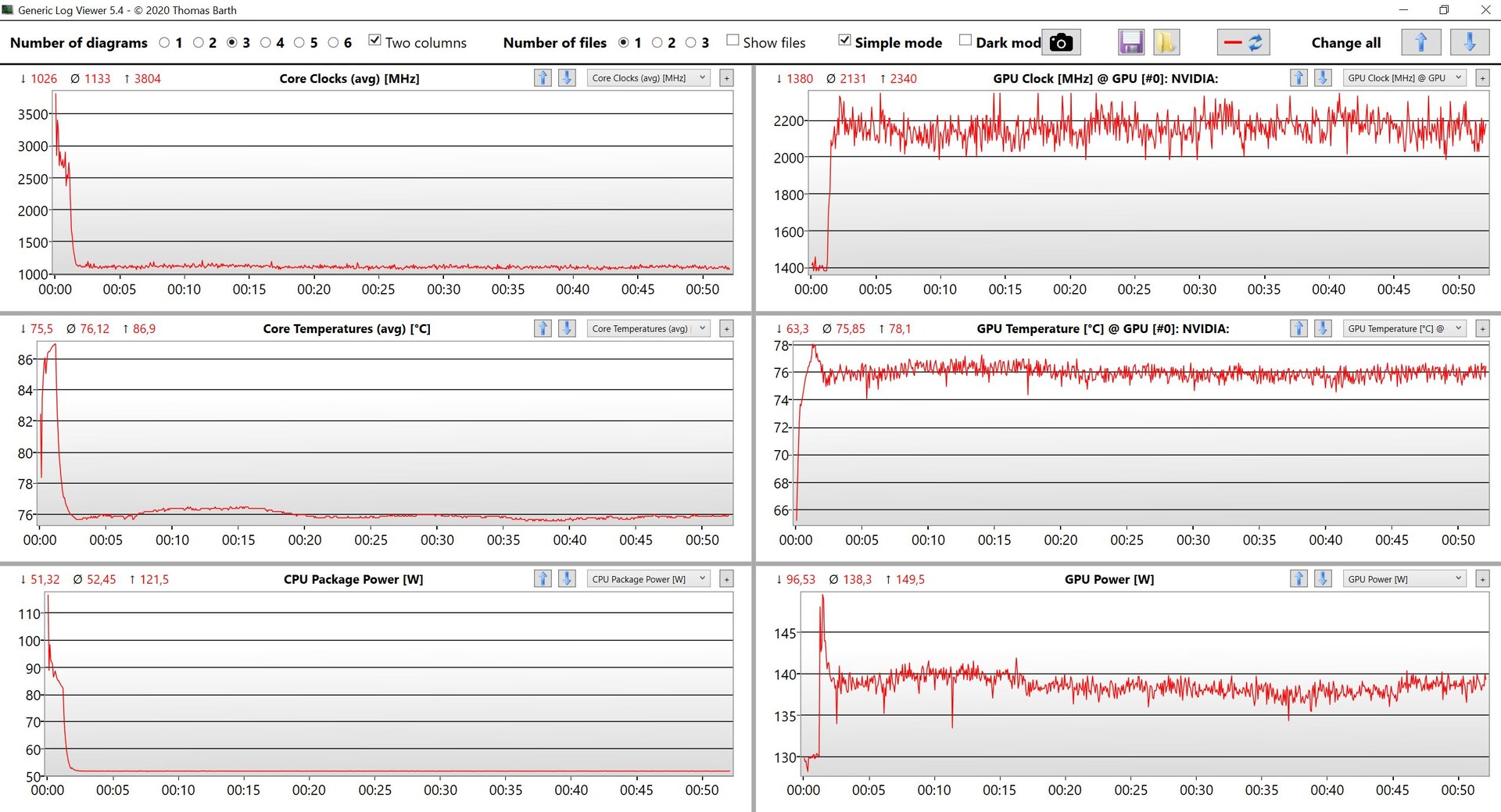The image size is (1501, 812).
Task: Click inside the GPU Temperature chart area
Action: 1141,433
